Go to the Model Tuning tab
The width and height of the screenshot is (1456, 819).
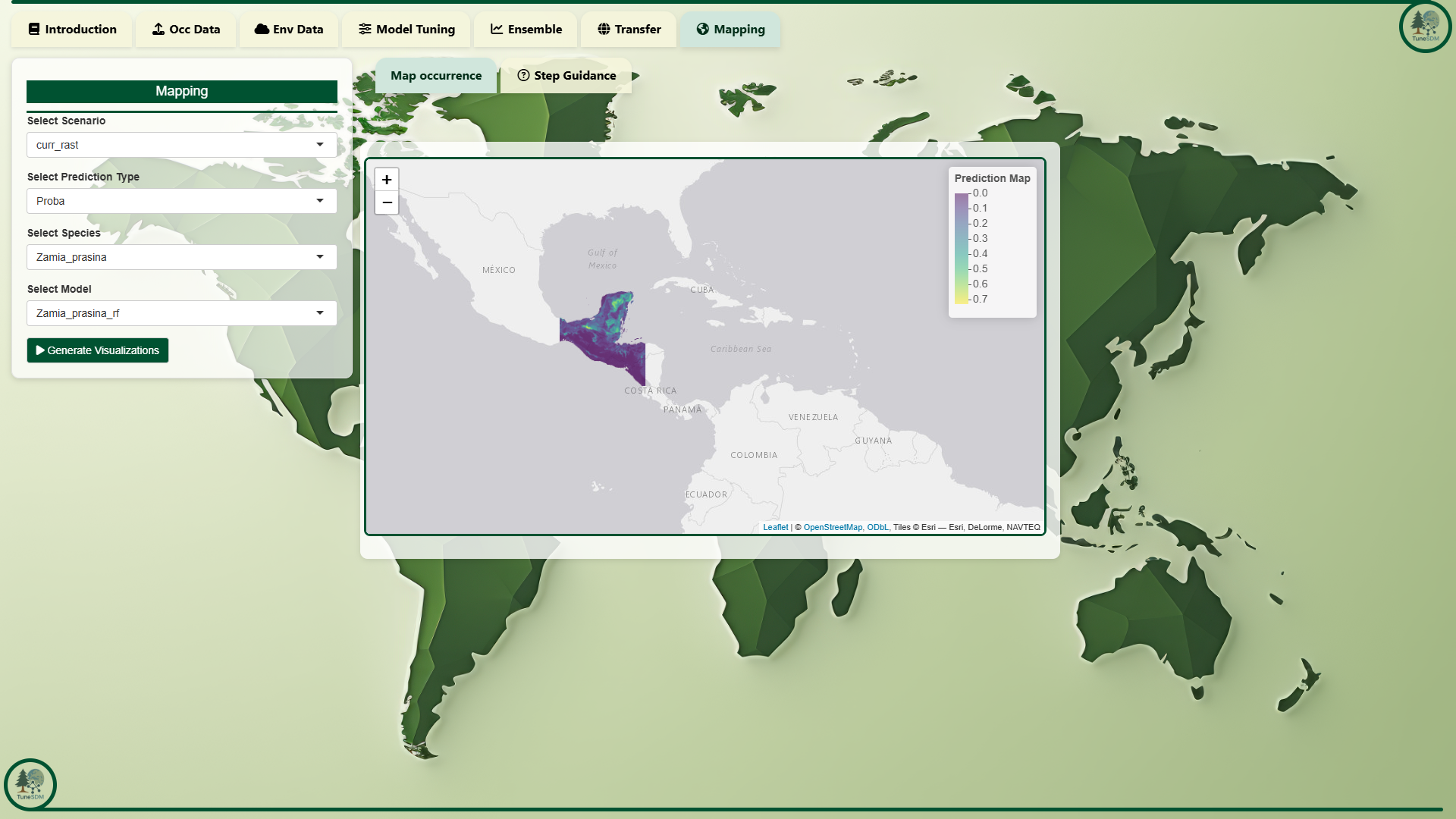[407, 30]
